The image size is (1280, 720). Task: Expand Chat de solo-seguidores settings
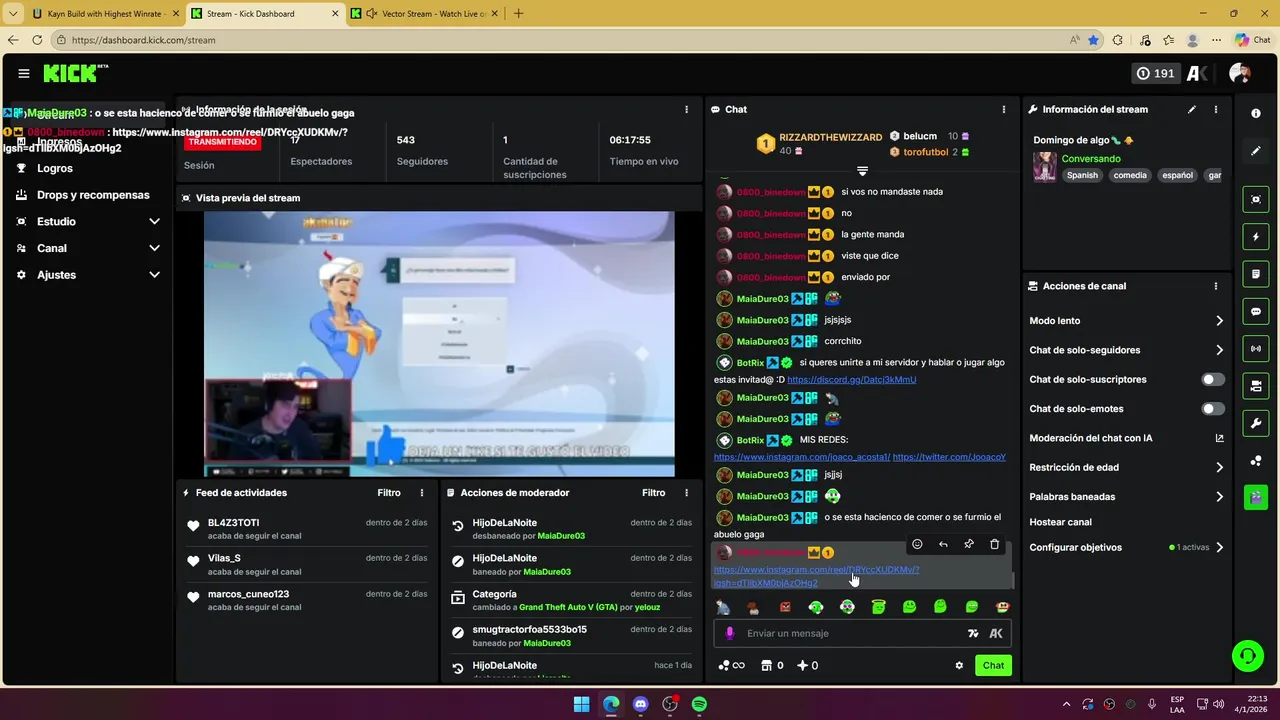point(1126,350)
